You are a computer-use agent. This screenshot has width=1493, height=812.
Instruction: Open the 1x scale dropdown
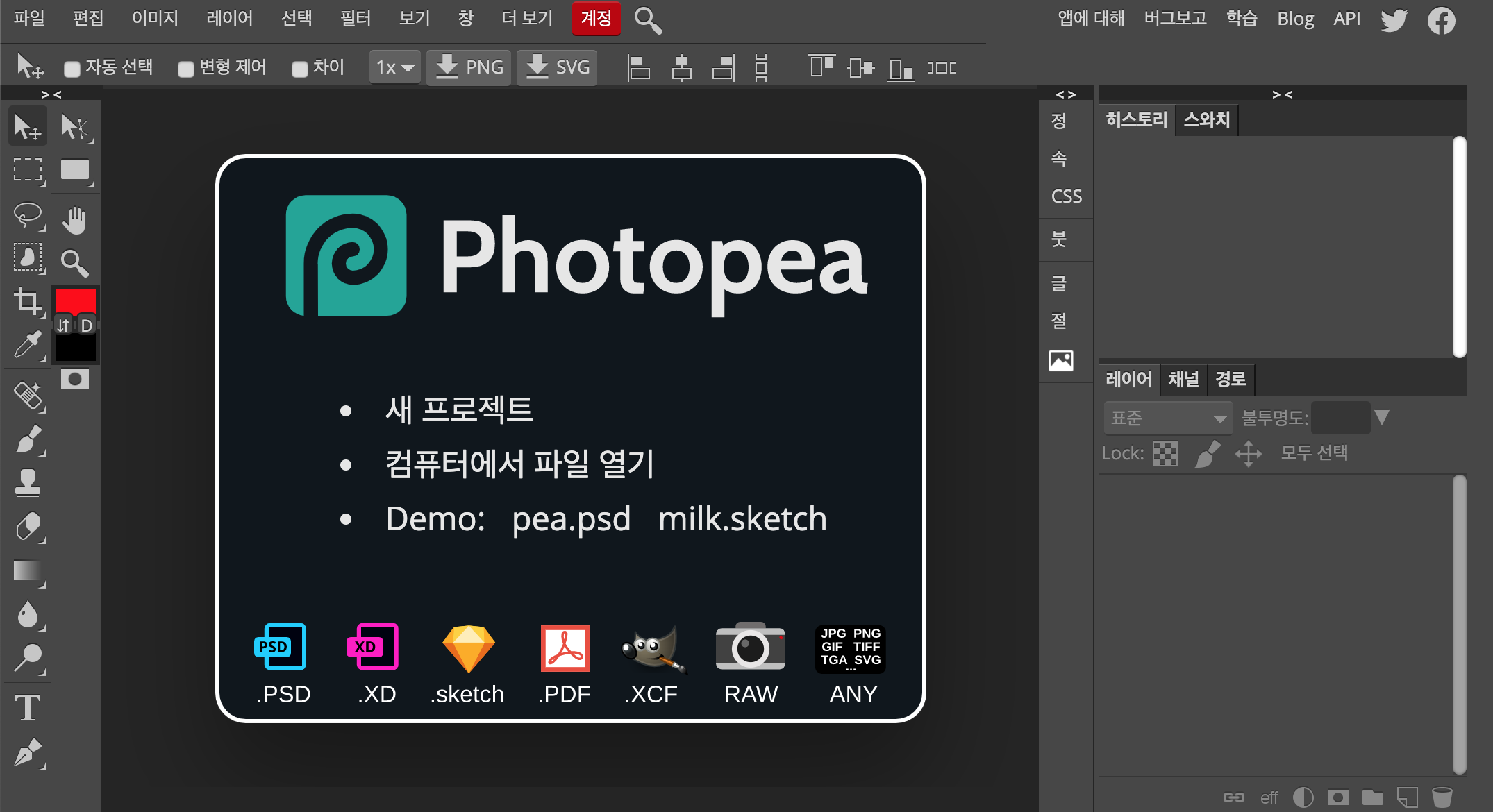pyautogui.click(x=394, y=67)
